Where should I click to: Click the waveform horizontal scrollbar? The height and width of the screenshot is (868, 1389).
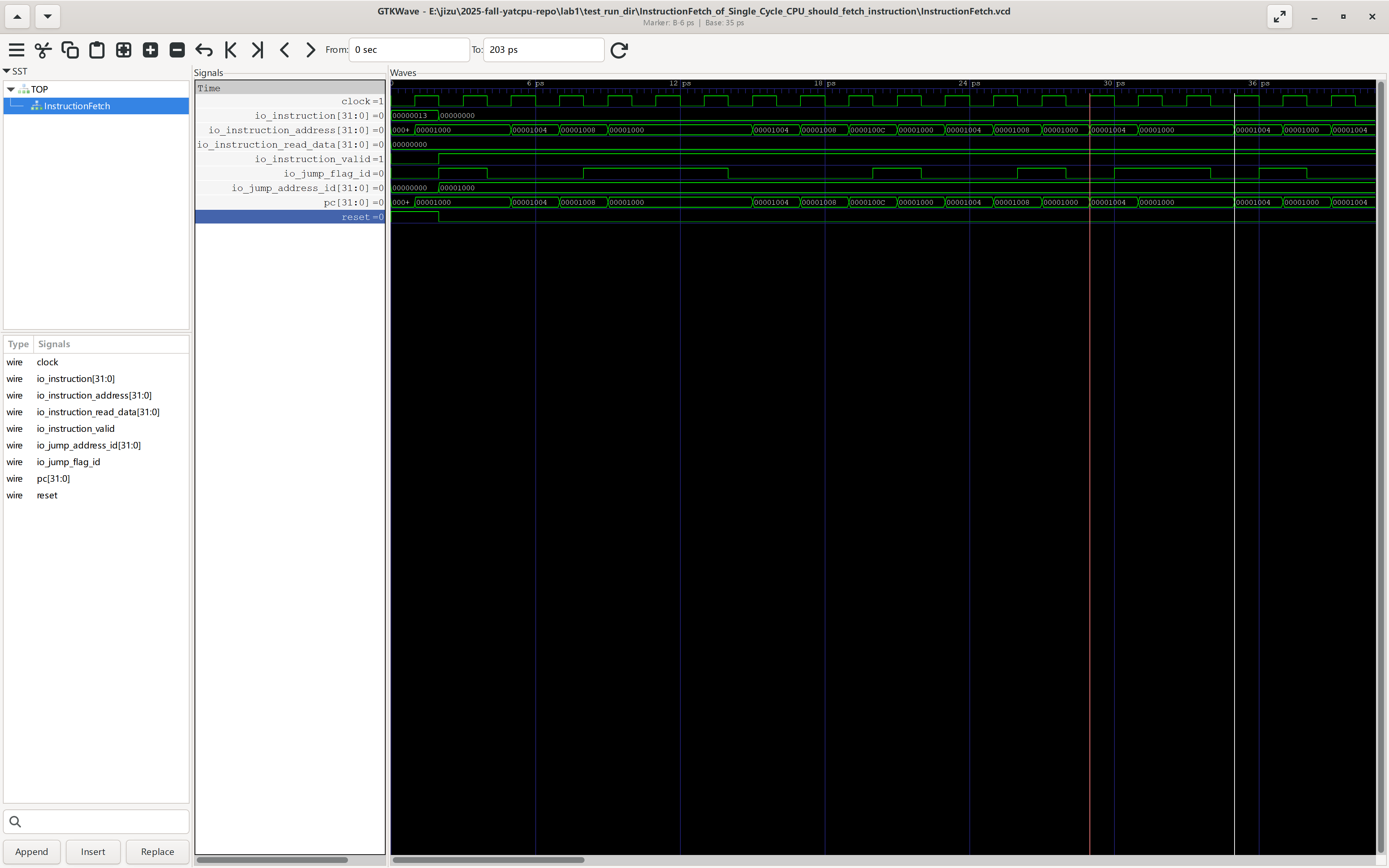point(488,860)
